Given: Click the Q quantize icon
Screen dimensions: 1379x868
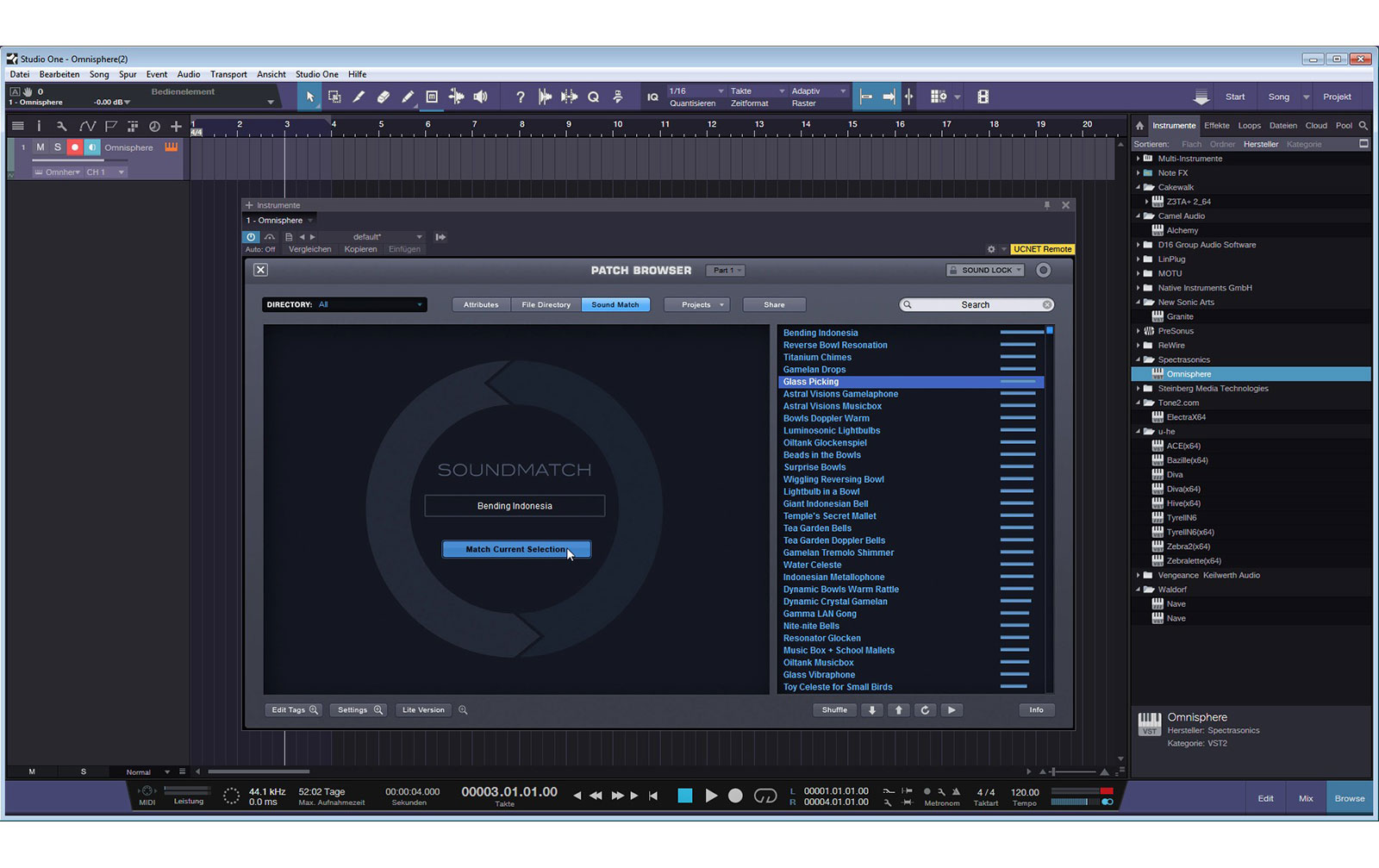Looking at the screenshot, I should 593,97.
